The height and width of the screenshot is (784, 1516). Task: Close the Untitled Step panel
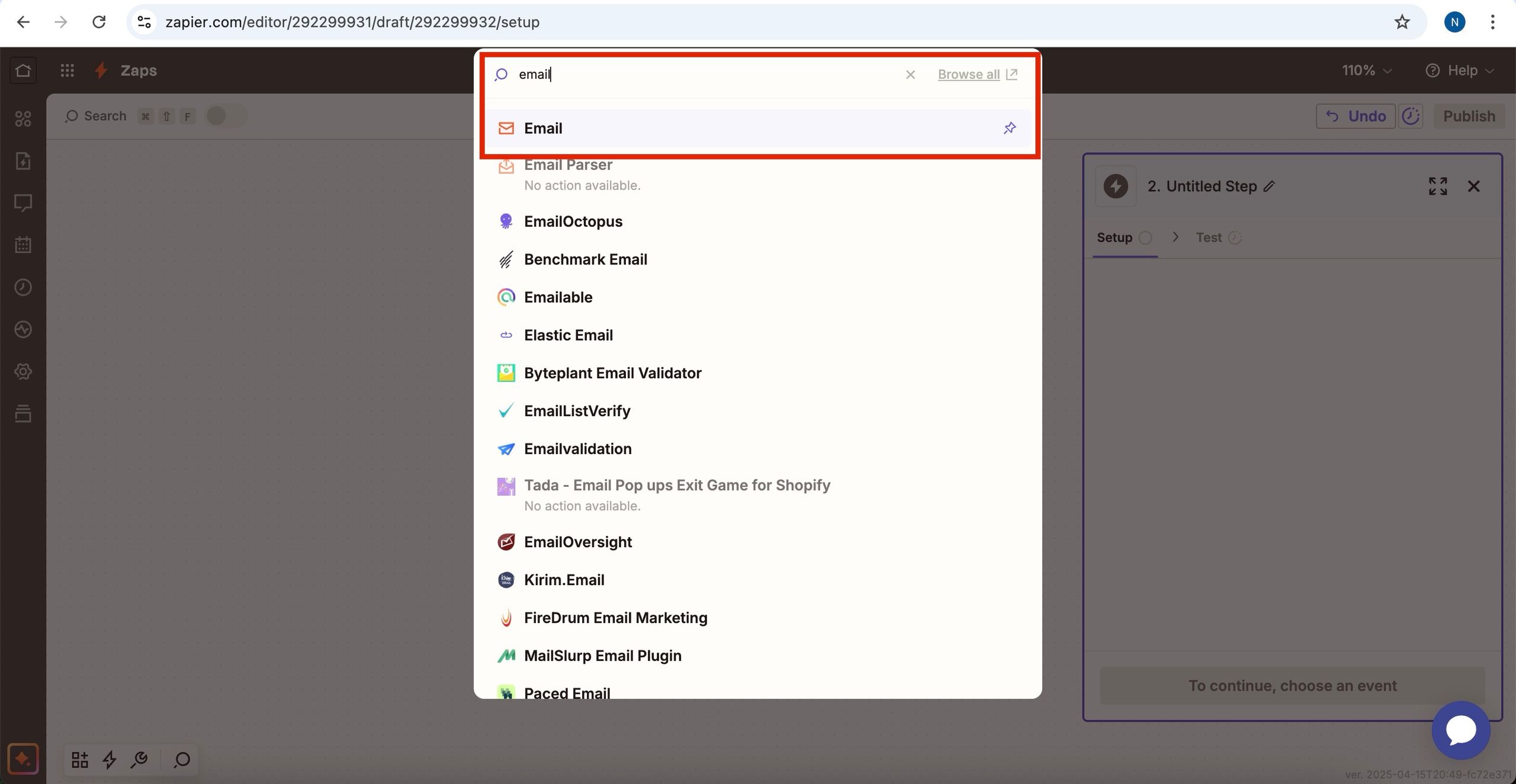(x=1474, y=187)
